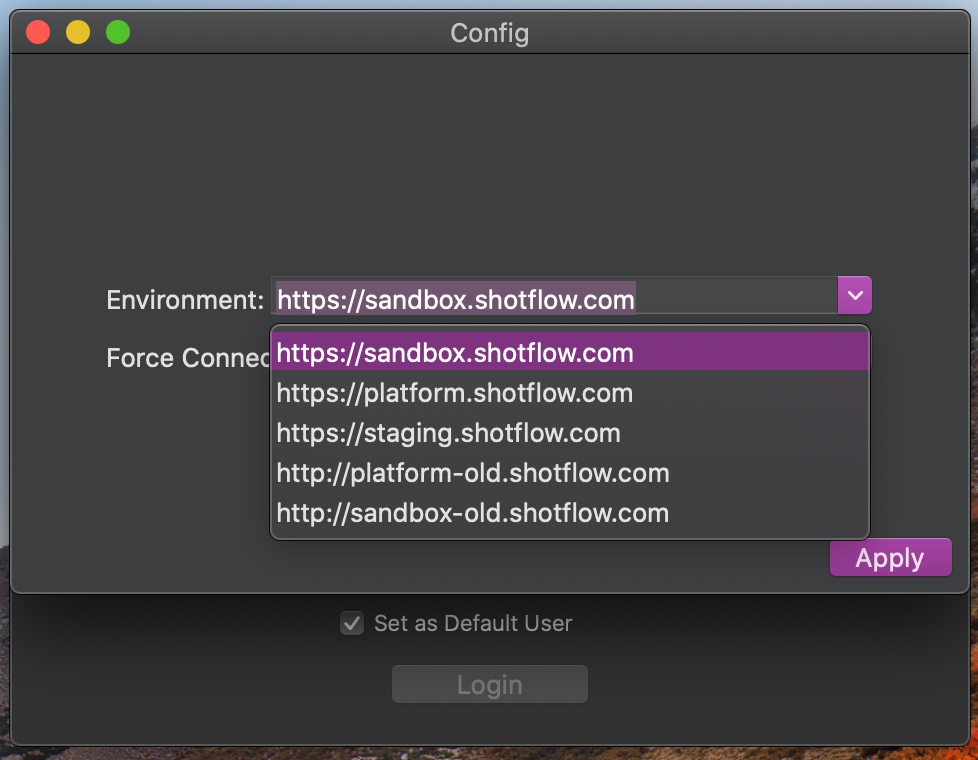Click into the Environment URL text field
Screen dimensions: 978x760
(554, 296)
